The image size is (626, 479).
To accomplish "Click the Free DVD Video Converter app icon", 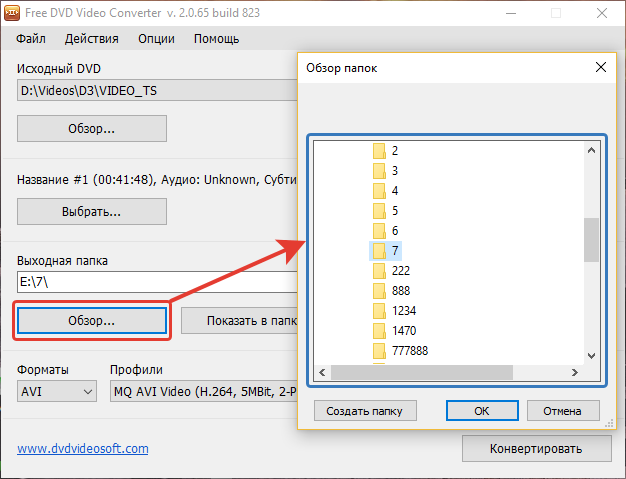I will (x=12, y=12).
